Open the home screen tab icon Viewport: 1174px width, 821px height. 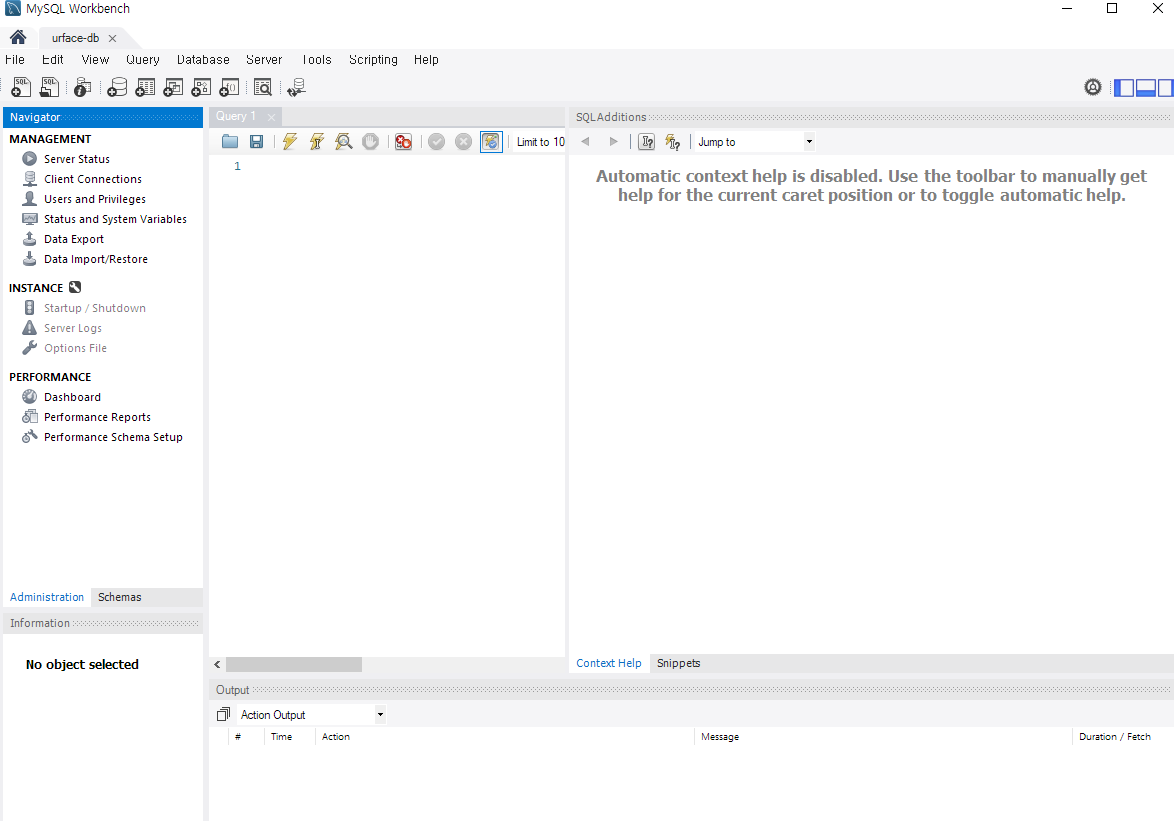(18, 37)
